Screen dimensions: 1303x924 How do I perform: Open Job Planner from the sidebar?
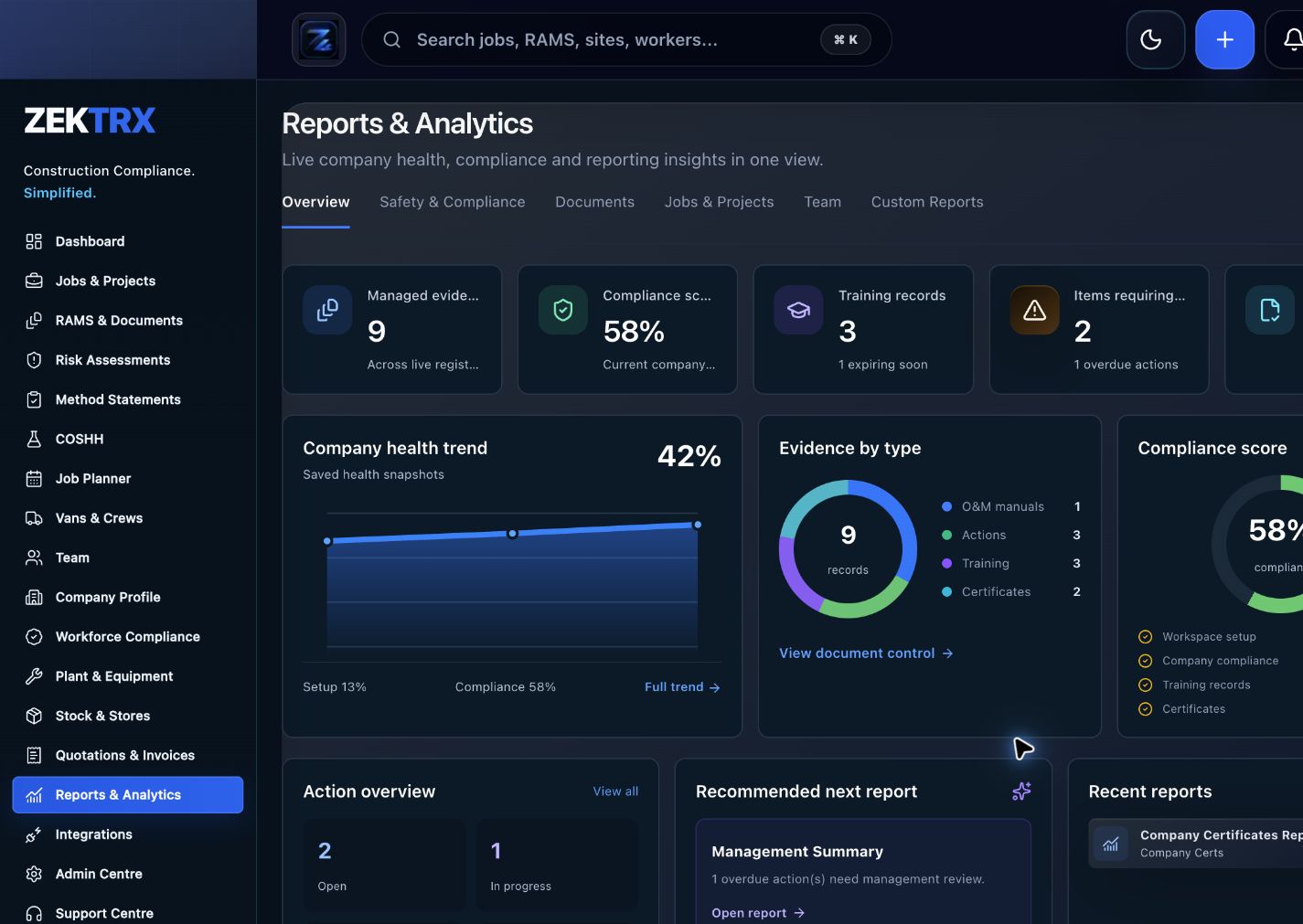point(128,478)
